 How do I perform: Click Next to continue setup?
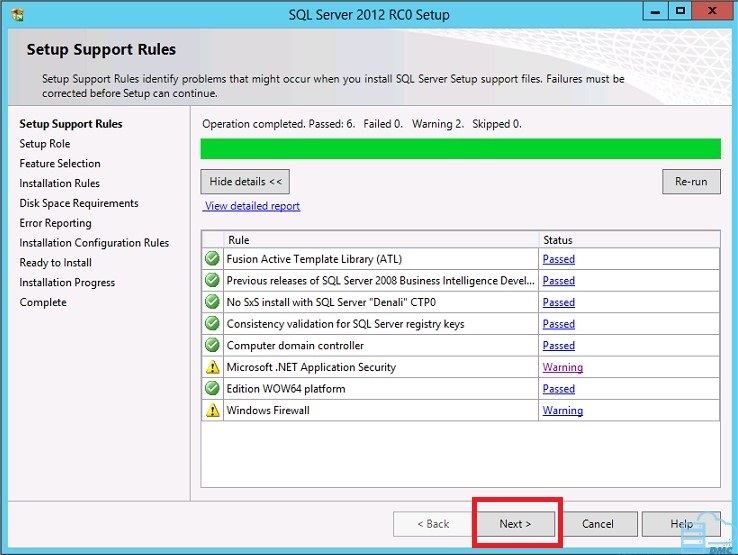[x=515, y=524]
